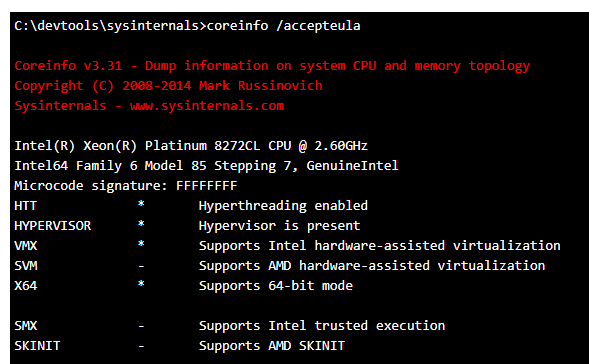Click the Intel64 Family 6 Model 85 line
The image size is (589, 364).
pos(206,166)
